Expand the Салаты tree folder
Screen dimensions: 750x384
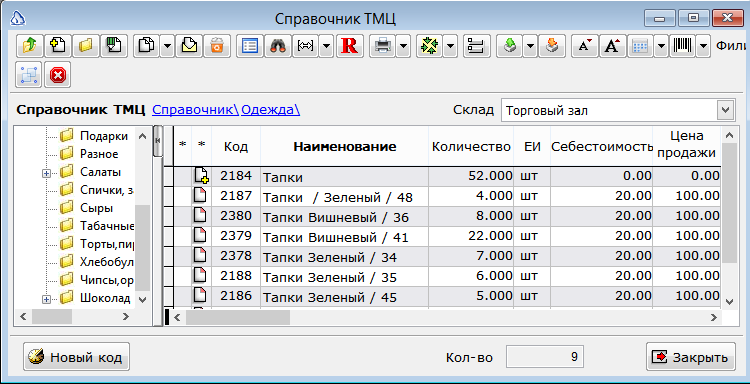[x=46, y=173]
